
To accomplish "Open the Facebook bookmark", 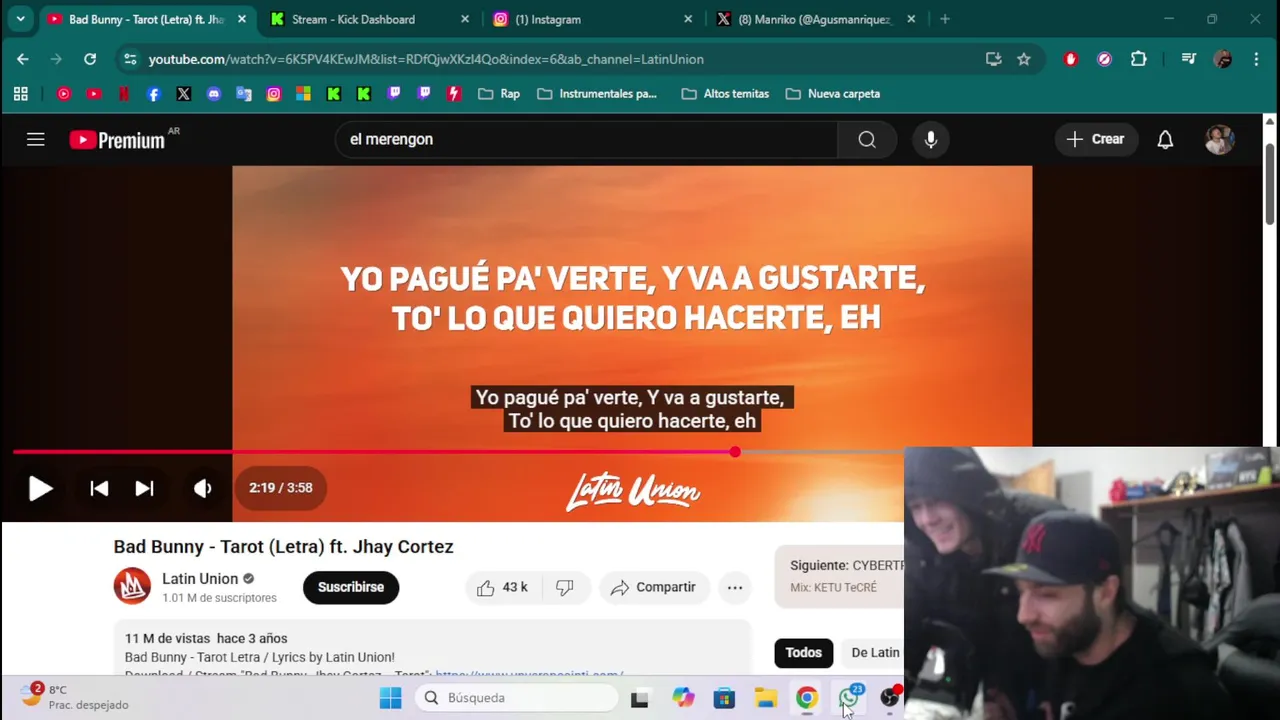I will (x=153, y=94).
